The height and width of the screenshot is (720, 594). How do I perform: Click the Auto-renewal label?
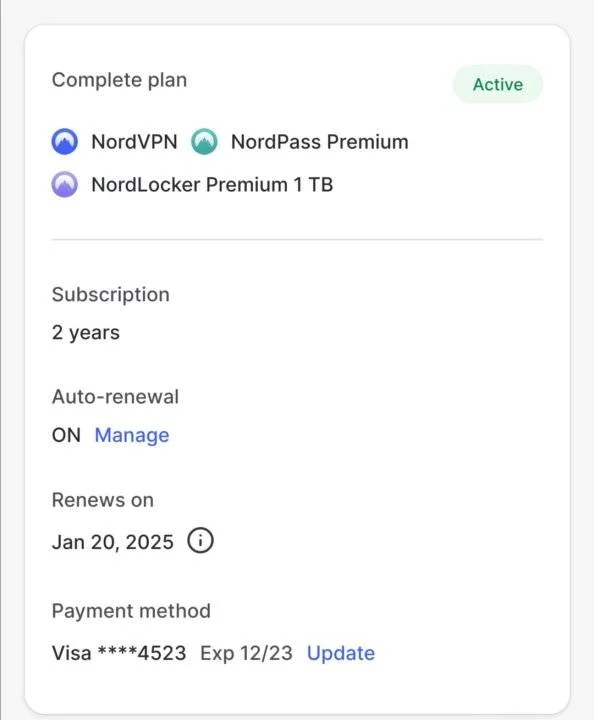[115, 397]
